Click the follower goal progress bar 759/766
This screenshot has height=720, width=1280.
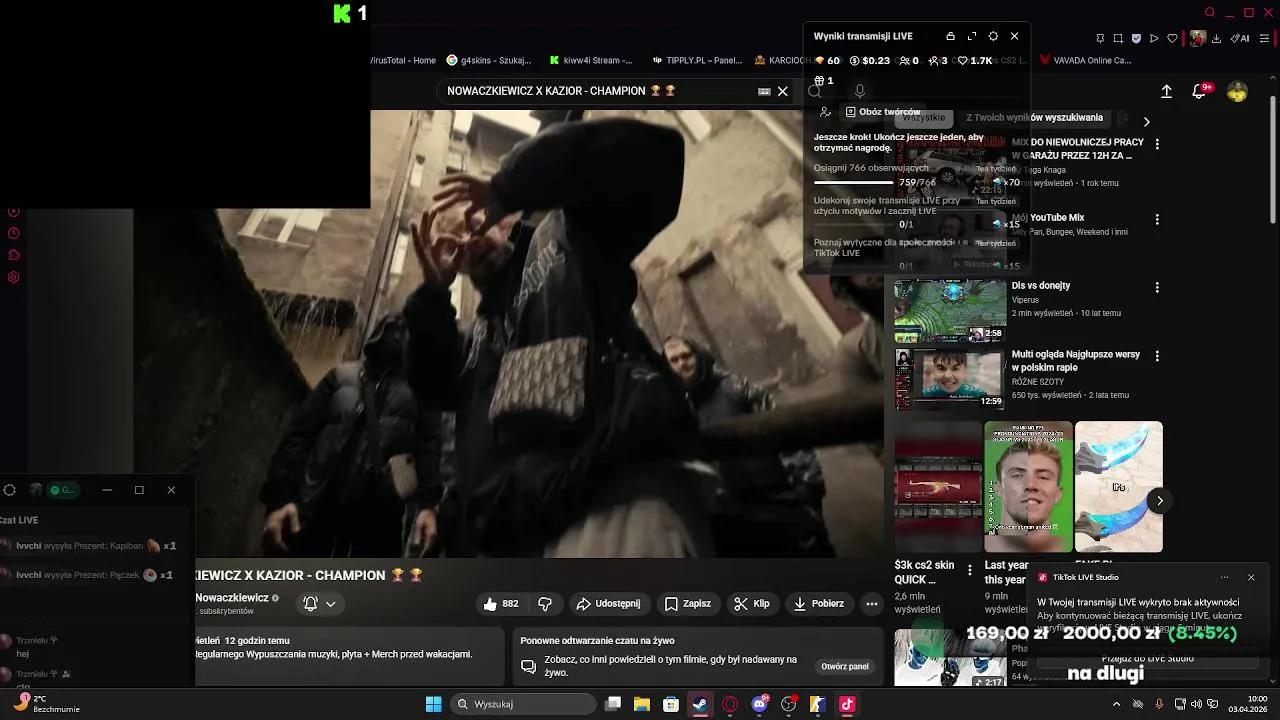tap(853, 183)
